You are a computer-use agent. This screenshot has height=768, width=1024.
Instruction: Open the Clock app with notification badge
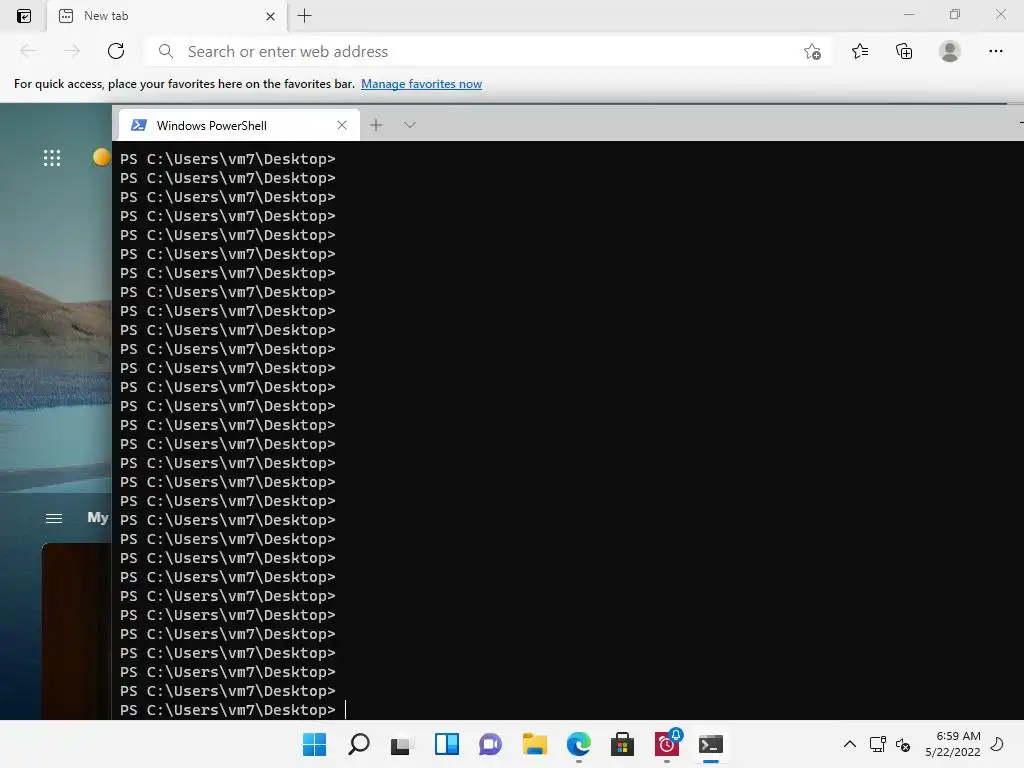[x=667, y=744]
